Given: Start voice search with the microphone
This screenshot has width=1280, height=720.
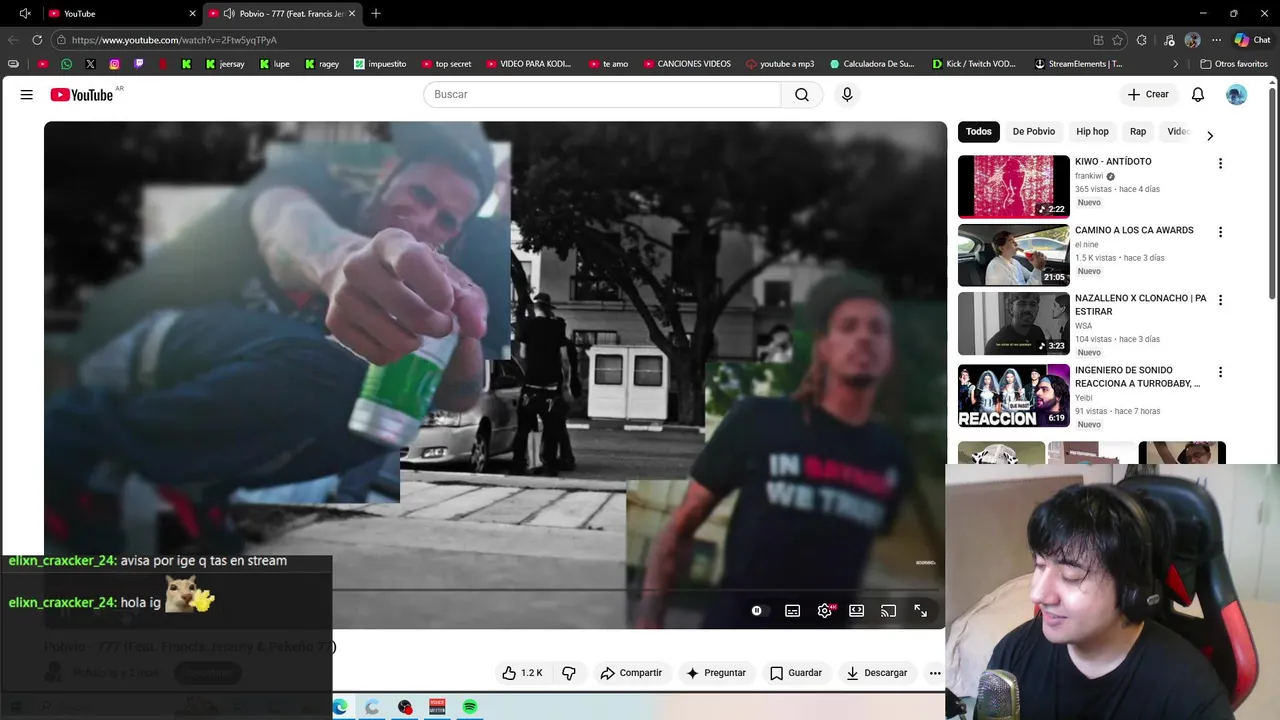Looking at the screenshot, I should pyautogui.click(x=847, y=94).
